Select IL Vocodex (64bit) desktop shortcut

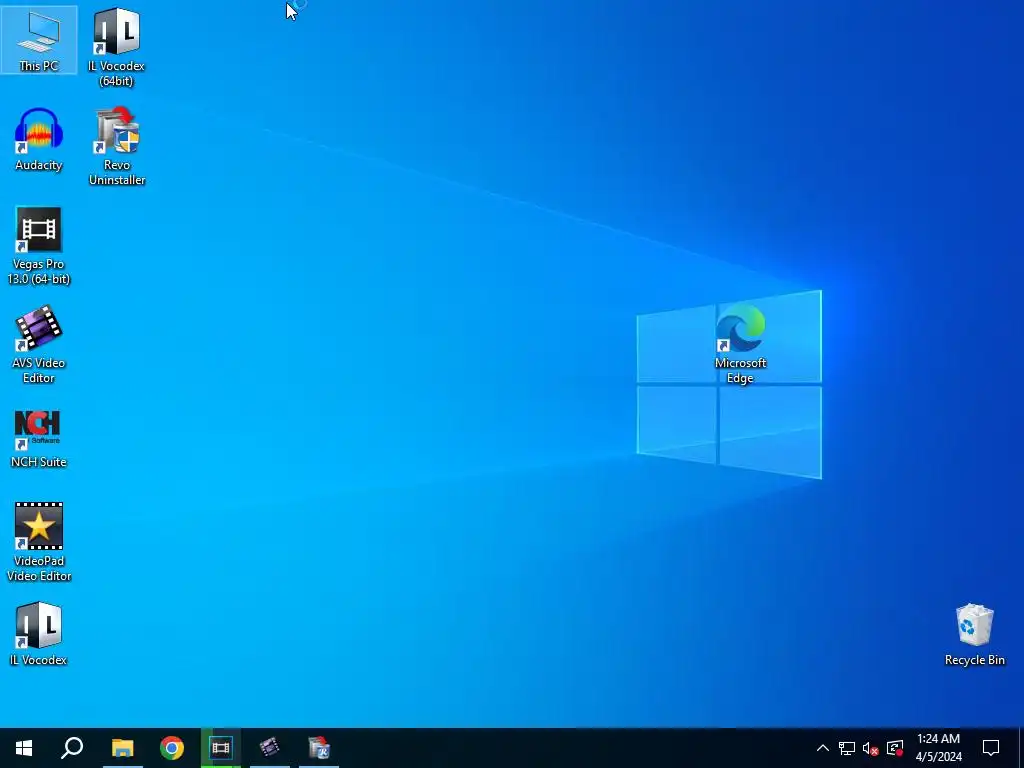point(116,47)
